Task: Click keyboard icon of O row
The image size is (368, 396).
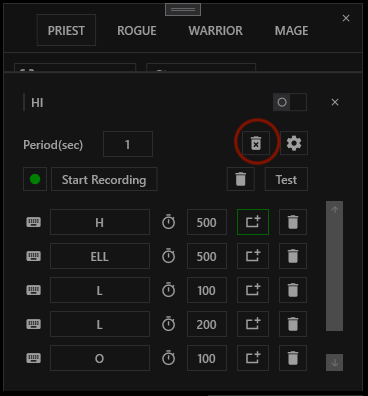Action: pyautogui.click(x=34, y=358)
